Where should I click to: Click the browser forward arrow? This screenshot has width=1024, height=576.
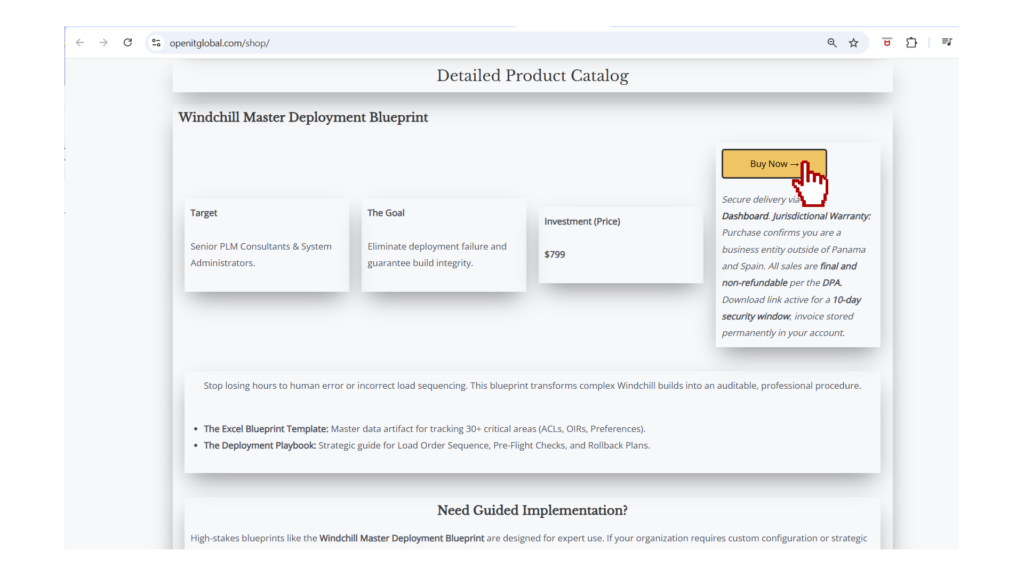tap(103, 43)
